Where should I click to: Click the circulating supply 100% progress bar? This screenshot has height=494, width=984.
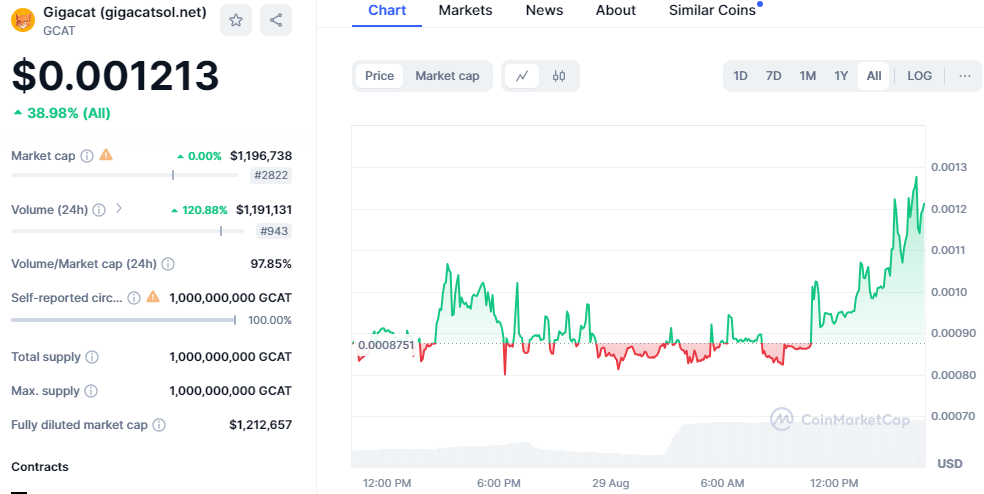click(124, 320)
